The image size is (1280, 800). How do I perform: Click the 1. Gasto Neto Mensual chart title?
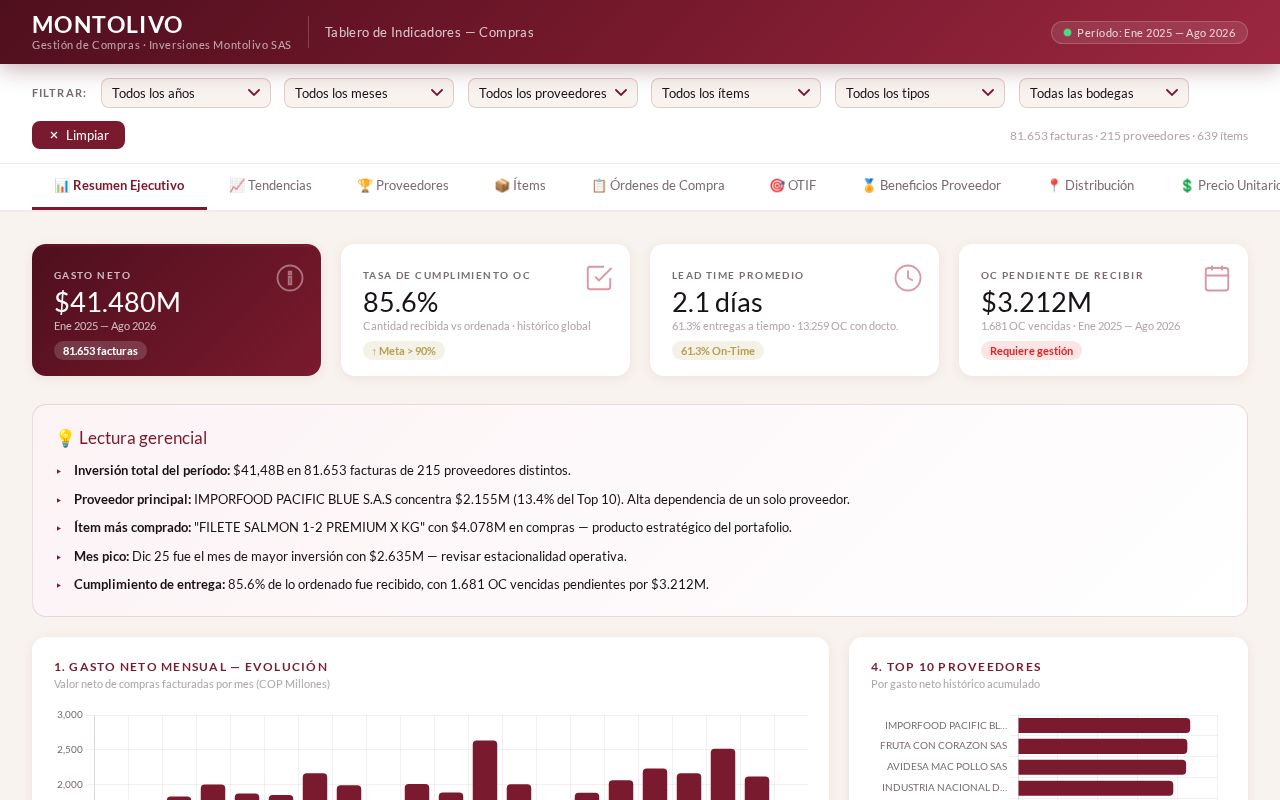coord(191,667)
